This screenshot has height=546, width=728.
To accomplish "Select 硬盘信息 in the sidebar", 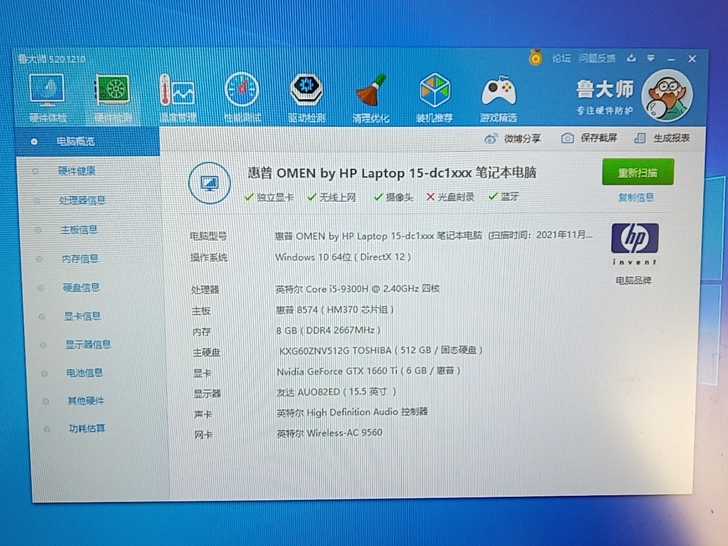I will click(x=81, y=287).
